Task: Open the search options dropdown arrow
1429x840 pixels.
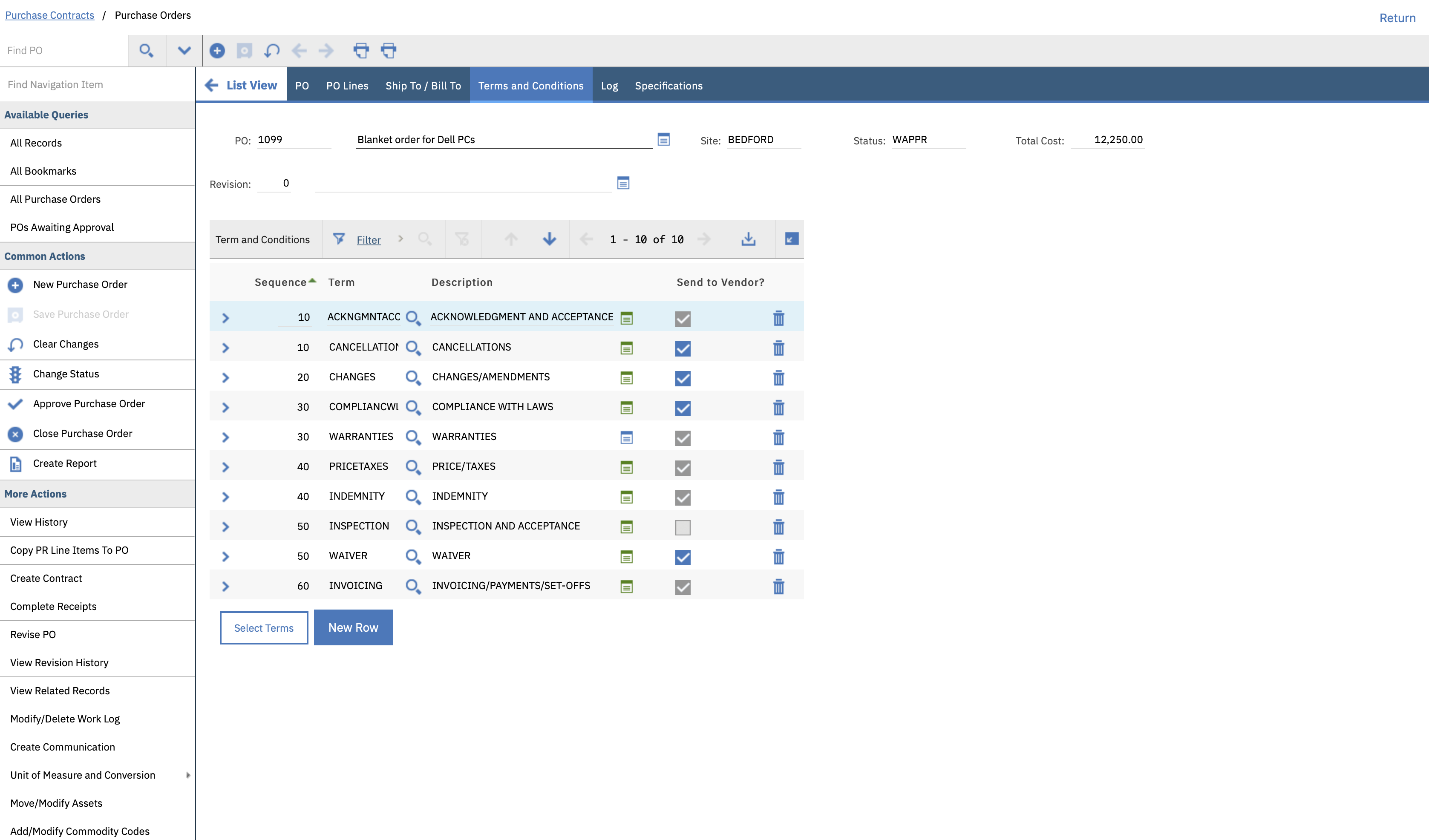Action: [x=184, y=51]
